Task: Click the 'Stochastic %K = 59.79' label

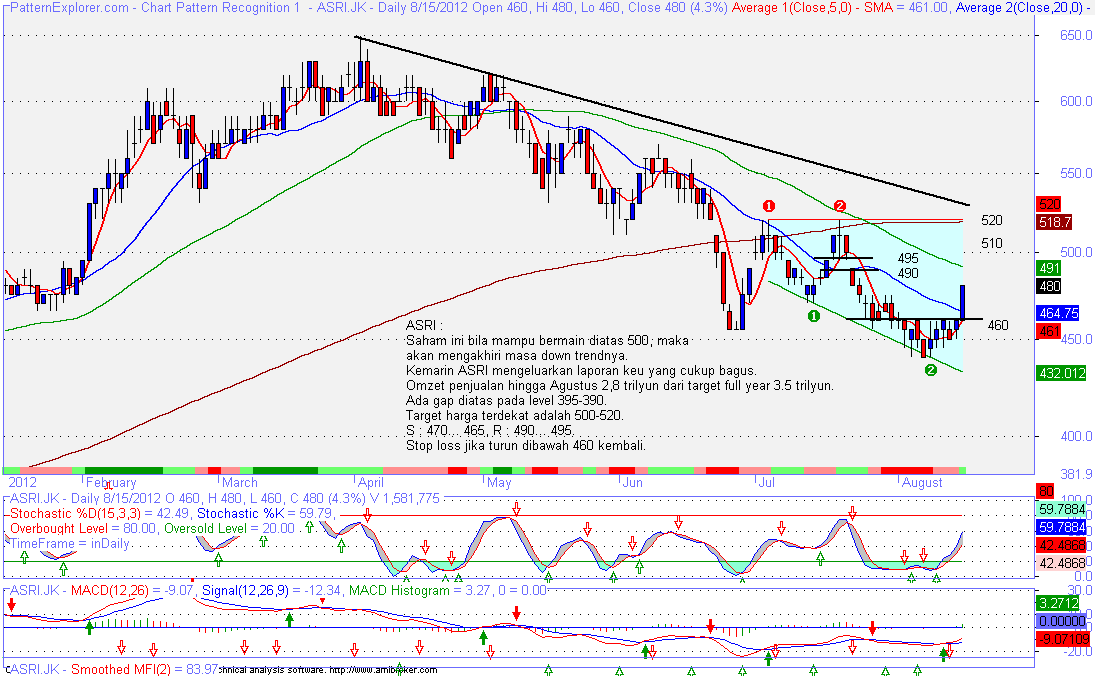Action: [265, 514]
